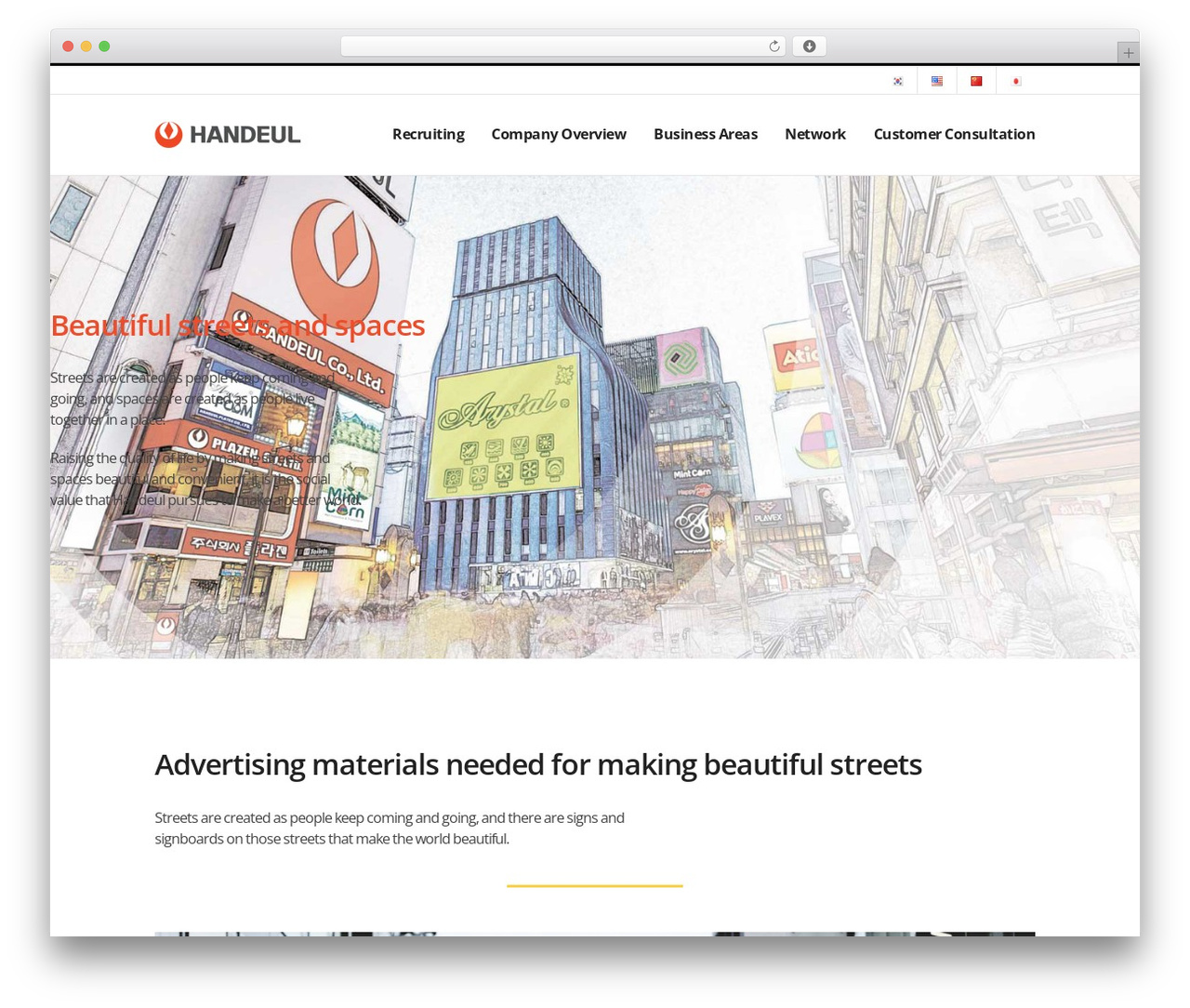Close the browser window red button
Screen dimensions: 1190x1008
68,46
